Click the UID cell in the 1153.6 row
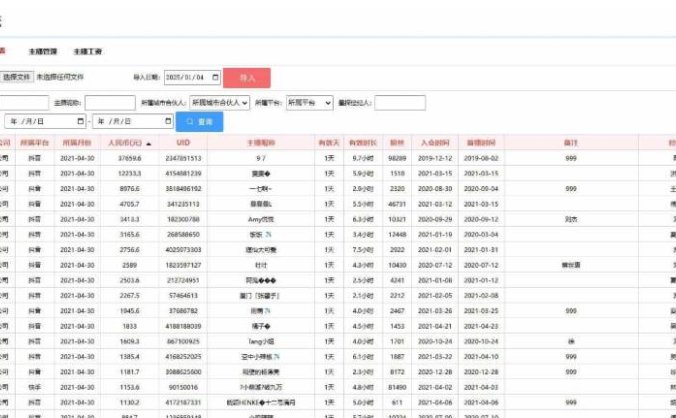The image size is (676, 418). (x=183, y=387)
